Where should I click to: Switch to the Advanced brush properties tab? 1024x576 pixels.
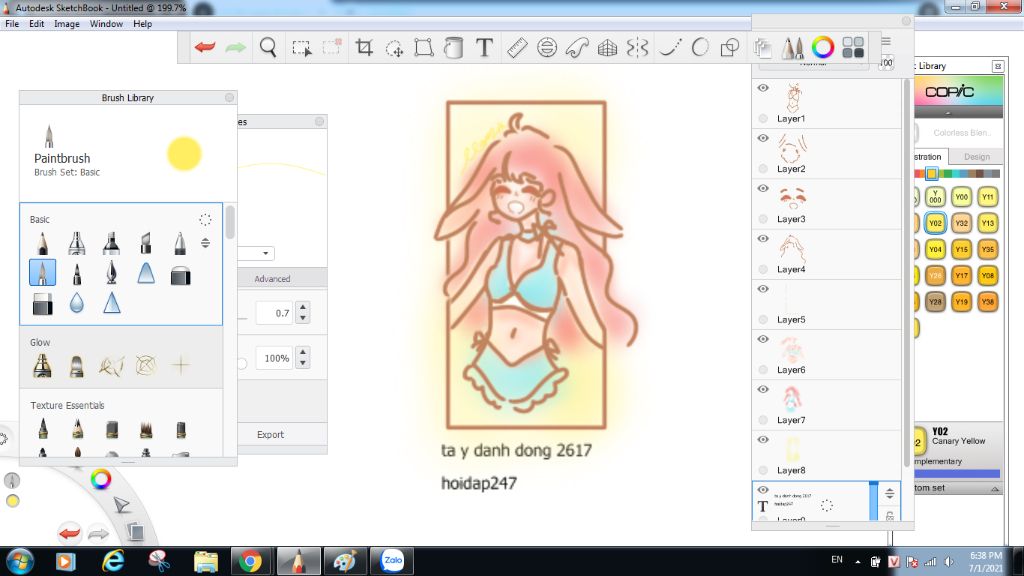(x=272, y=279)
